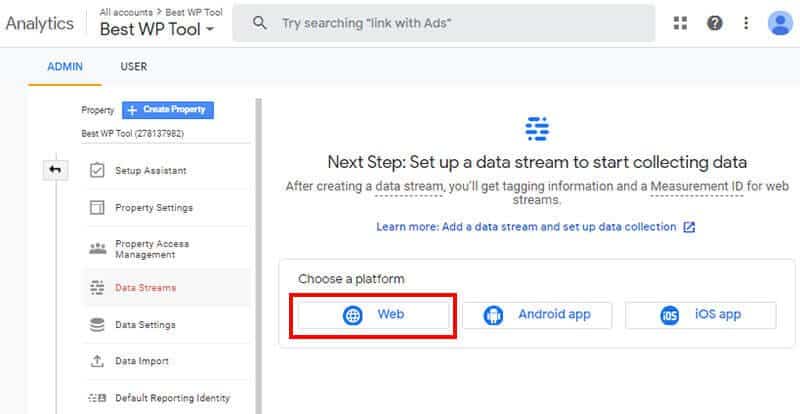Click the Data Import upload icon
800x414 pixels.
click(97, 361)
